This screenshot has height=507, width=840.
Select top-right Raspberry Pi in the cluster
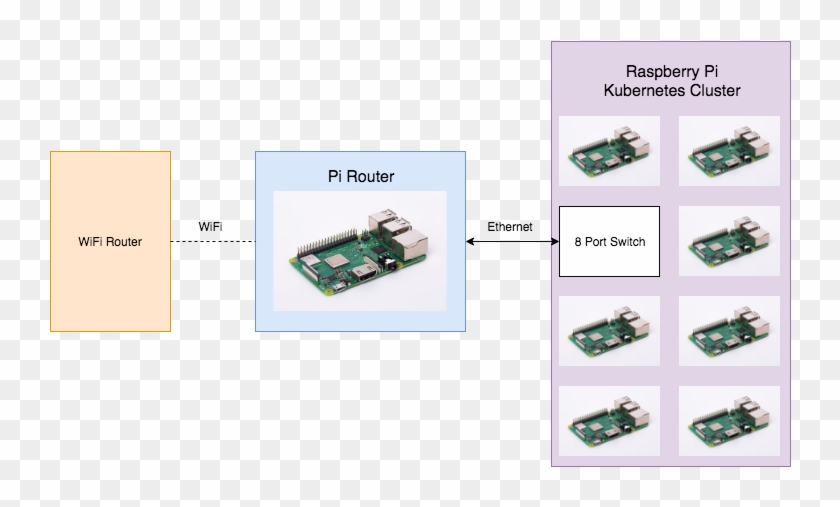pos(729,151)
